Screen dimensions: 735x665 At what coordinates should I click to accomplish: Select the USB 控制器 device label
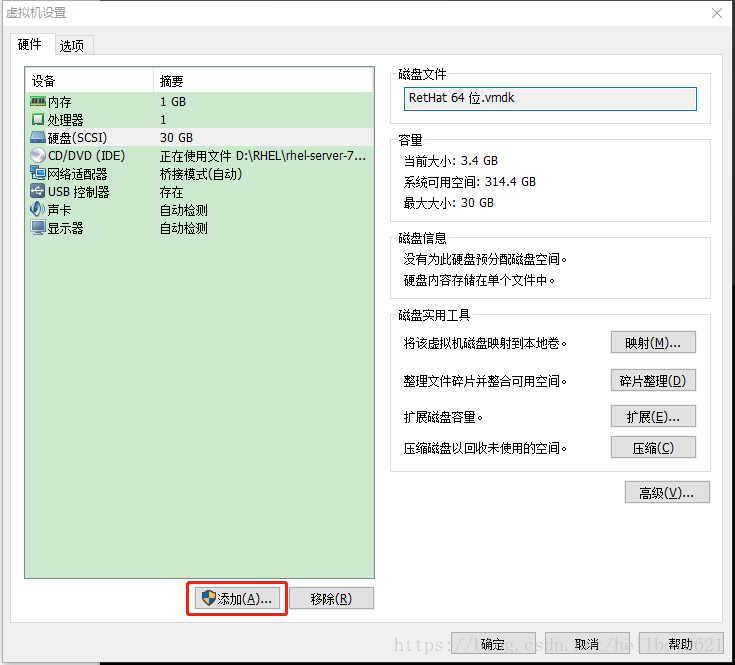[79, 192]
